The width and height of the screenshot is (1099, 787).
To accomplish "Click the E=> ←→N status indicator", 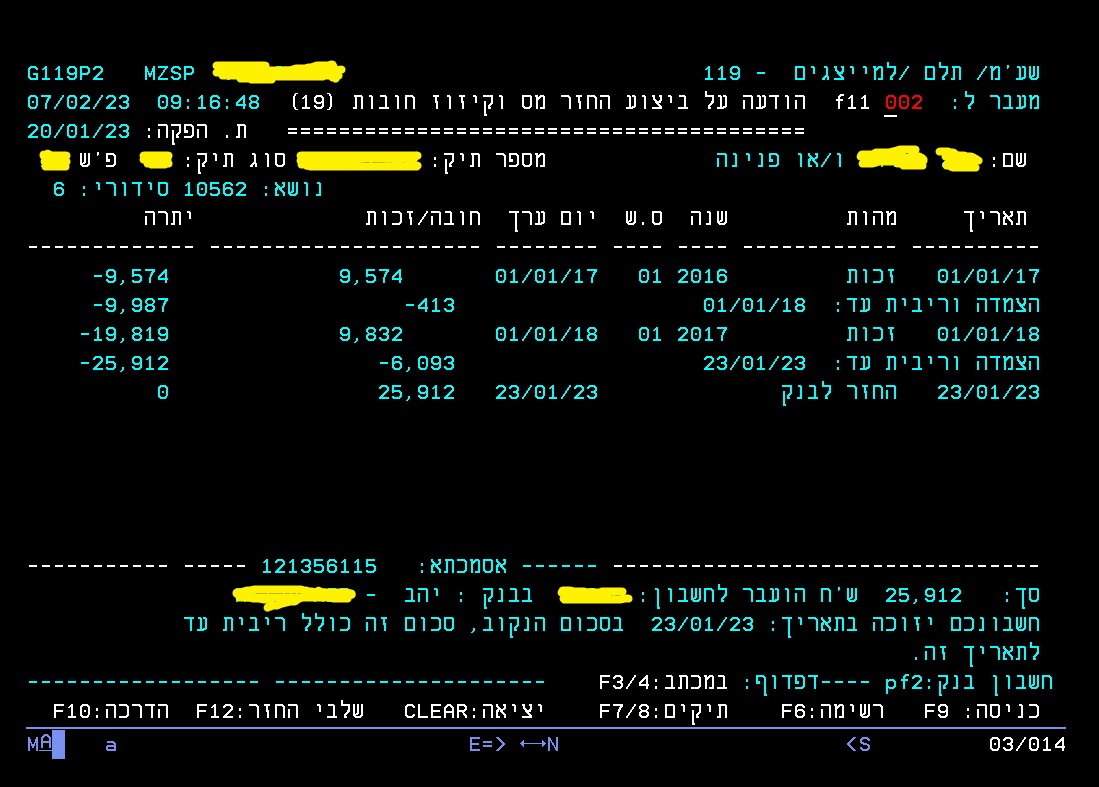I will [x=513, y=744].
